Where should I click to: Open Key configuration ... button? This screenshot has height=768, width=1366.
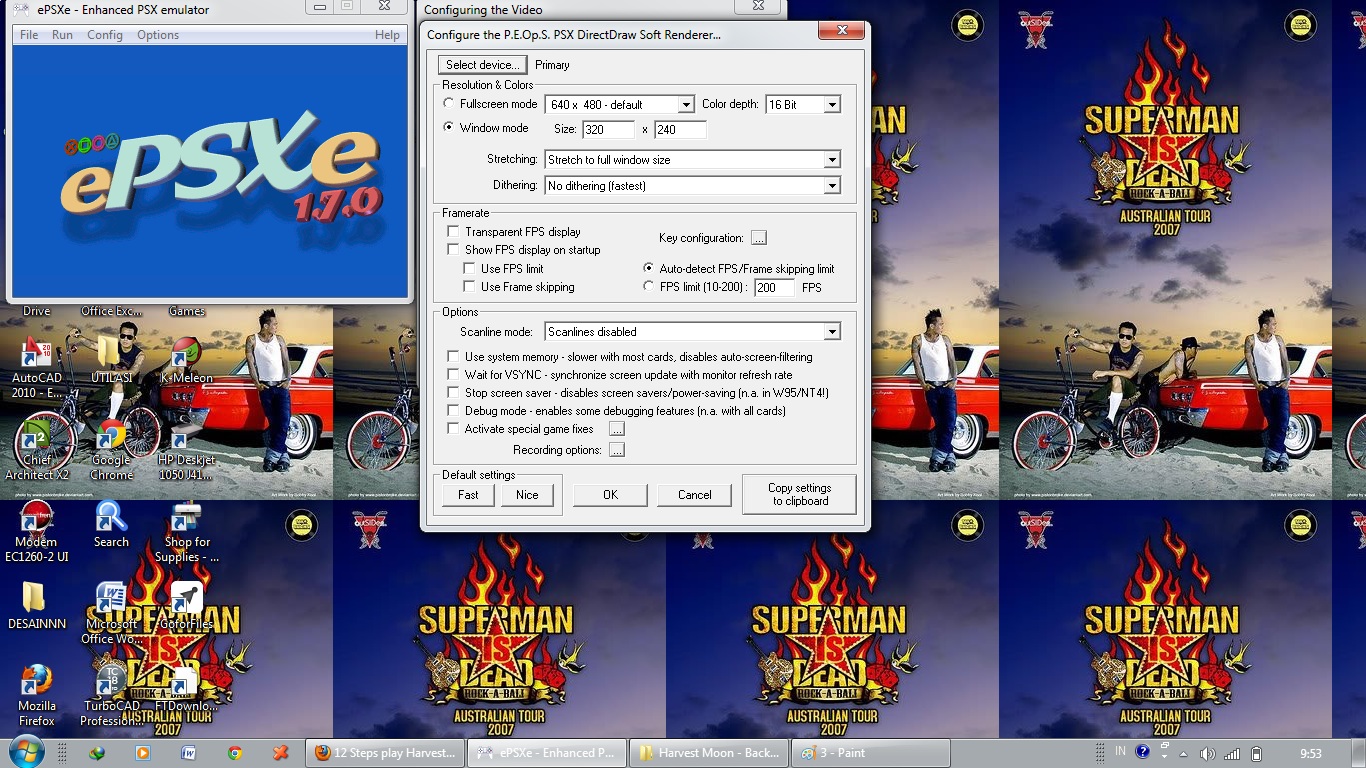click(x=758, y=238)
